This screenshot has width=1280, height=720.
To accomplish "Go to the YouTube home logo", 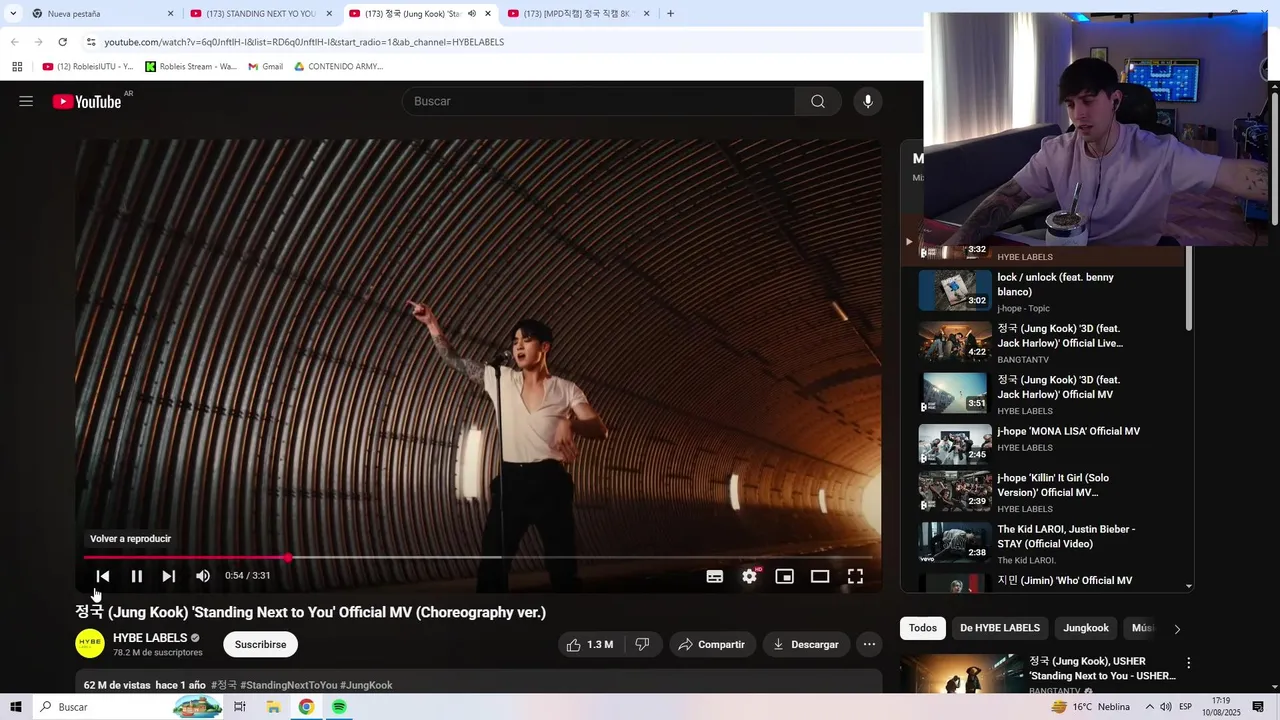I will tap(87, 101).
